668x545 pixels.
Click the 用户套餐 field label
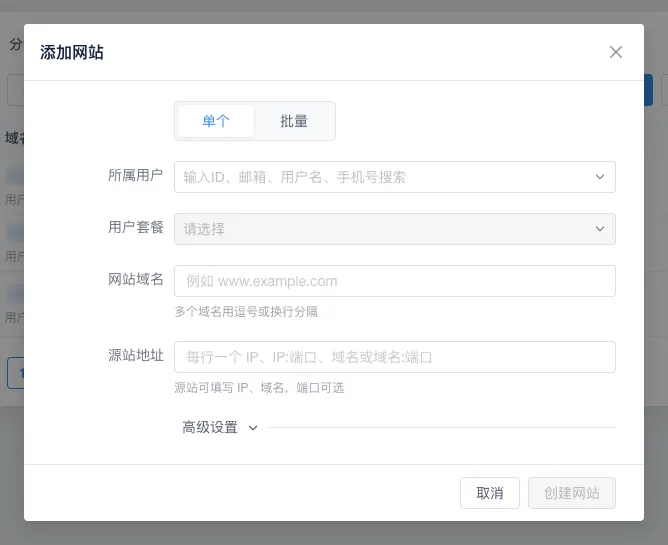tap(135, 227)
